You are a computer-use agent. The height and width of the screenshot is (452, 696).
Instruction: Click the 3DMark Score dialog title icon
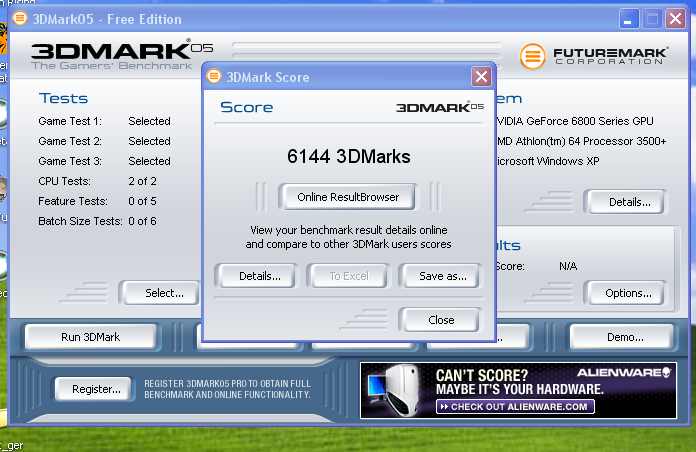point(214,76)
